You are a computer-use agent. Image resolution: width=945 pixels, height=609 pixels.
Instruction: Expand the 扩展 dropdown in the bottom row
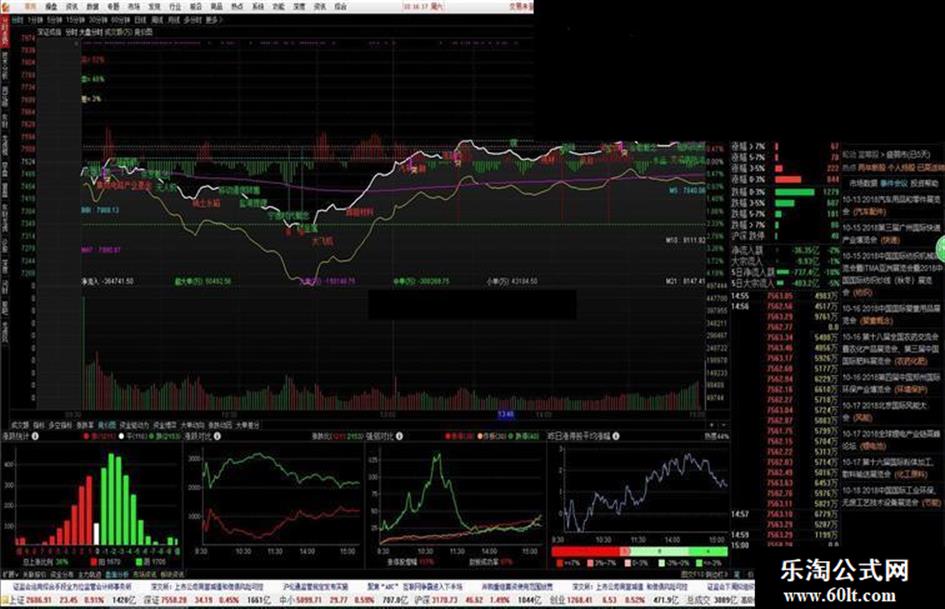click(x=10, y=575)
